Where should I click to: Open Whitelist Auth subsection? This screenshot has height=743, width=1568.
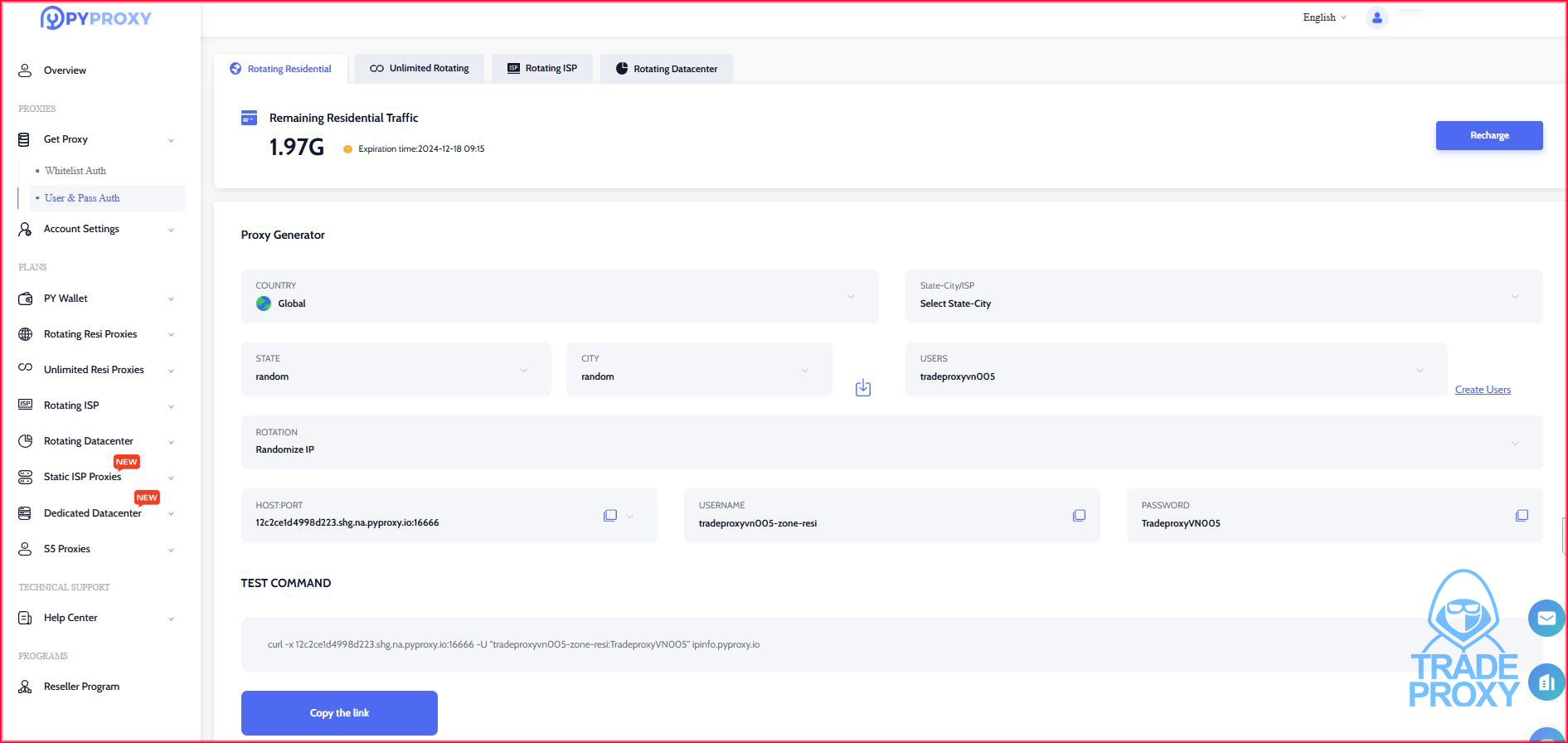[75, 171]
